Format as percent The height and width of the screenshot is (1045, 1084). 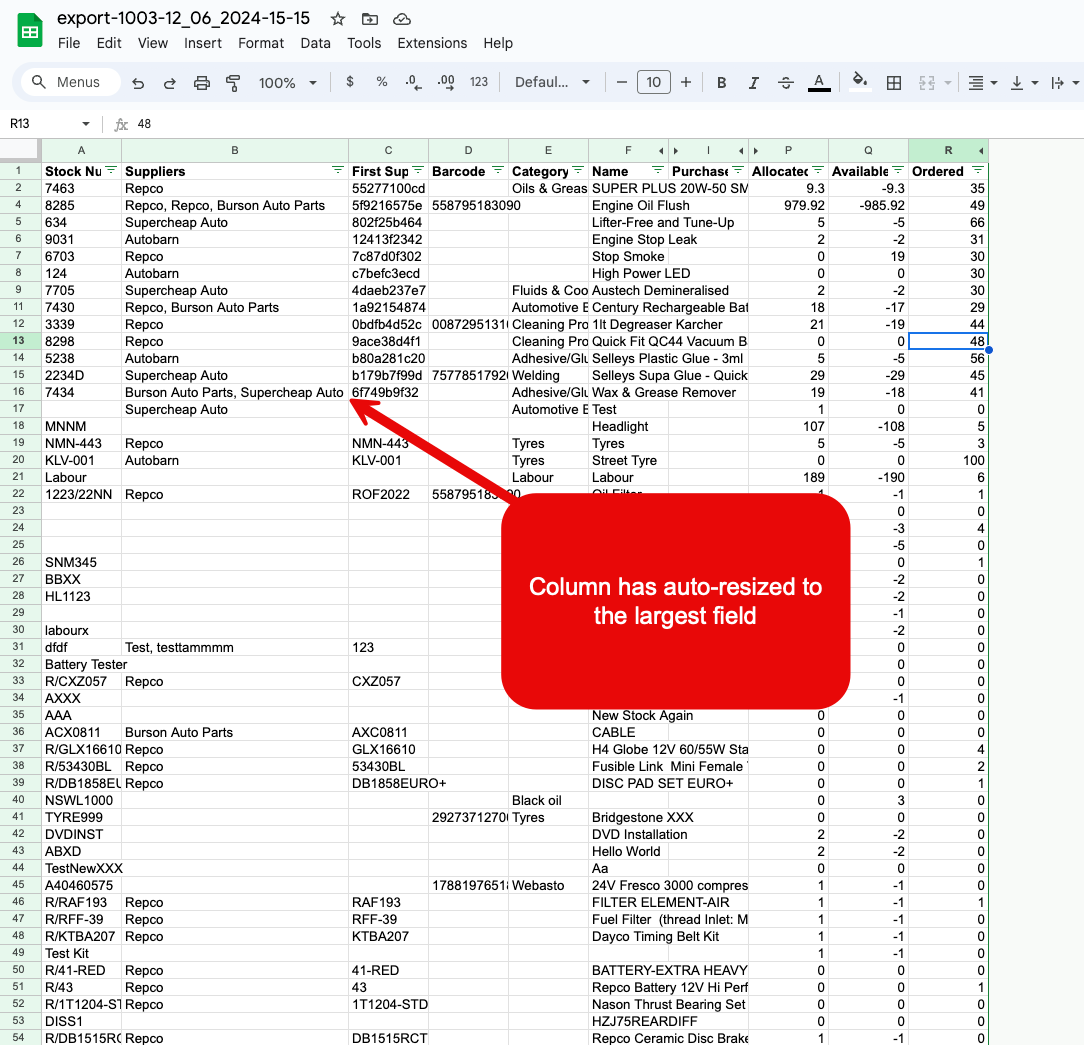click(x=382, y=82)
